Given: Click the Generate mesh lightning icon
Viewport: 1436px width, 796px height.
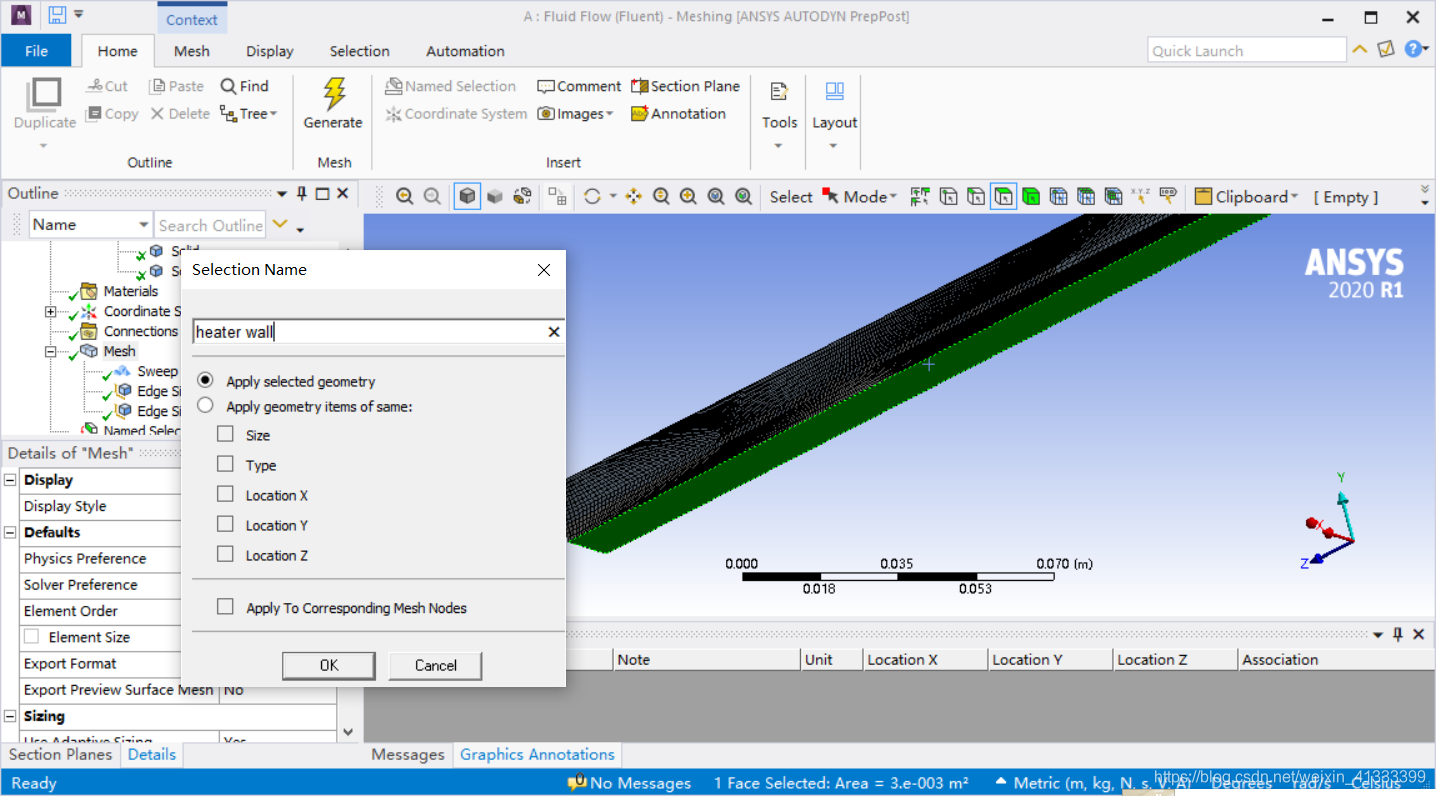Looking at the screenshot, I should pyautogui.click(x=333, y=94).
